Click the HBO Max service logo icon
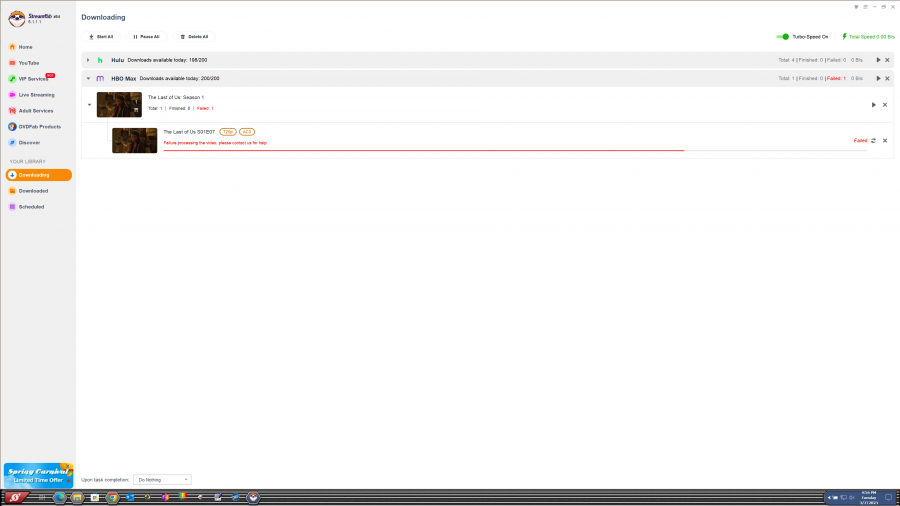The height and width of the screenshot is (506, 900). (100, 79)
